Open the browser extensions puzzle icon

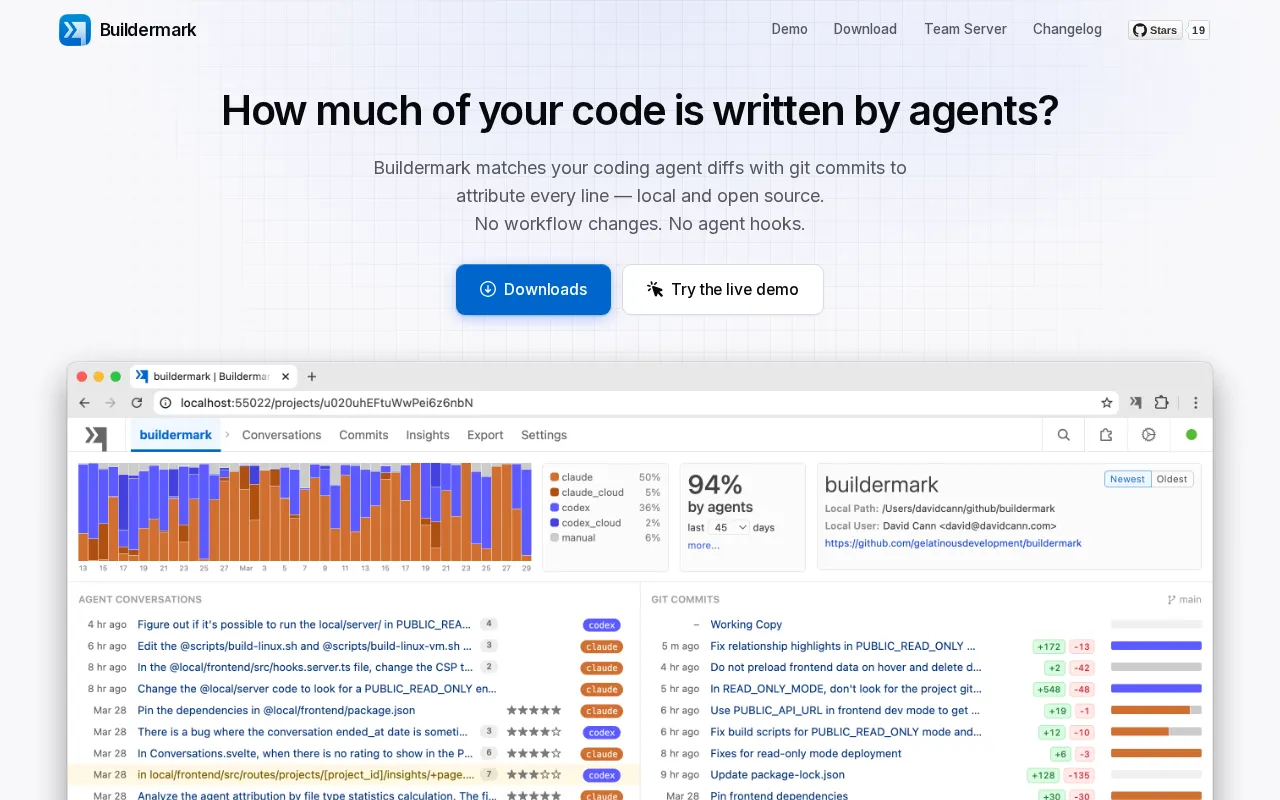[1161, 403]
